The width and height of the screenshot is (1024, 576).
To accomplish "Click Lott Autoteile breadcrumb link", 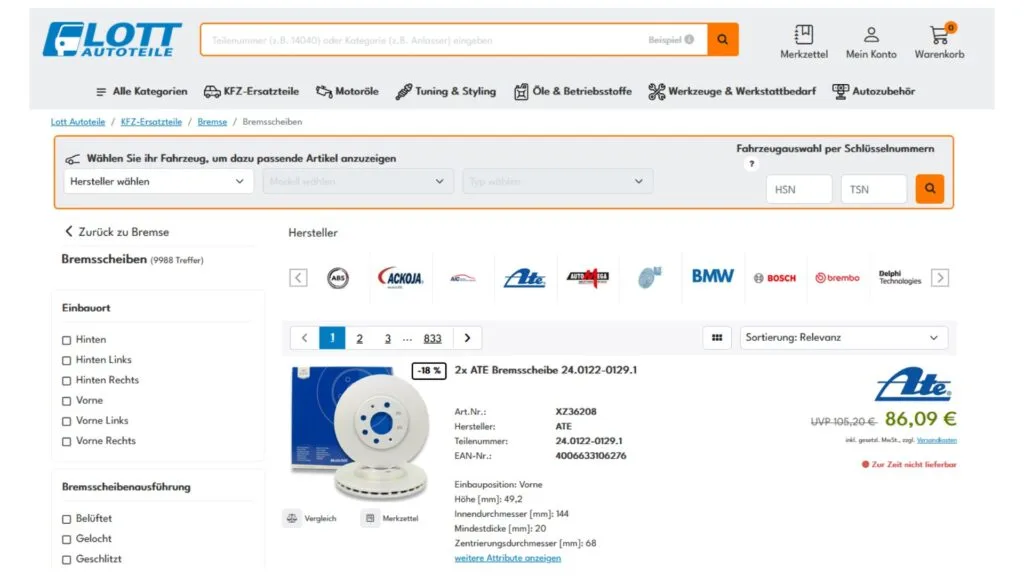I will click(x=78, y=121).
